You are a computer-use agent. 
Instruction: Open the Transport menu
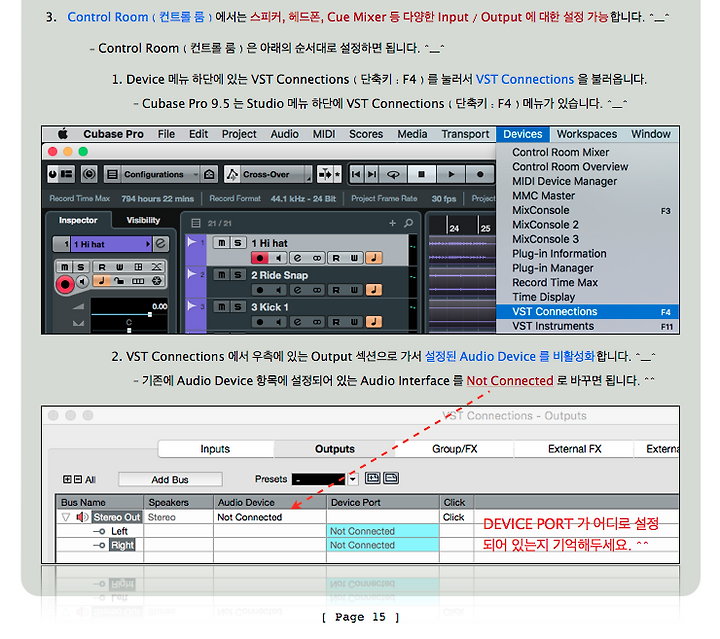click(465, 134)
